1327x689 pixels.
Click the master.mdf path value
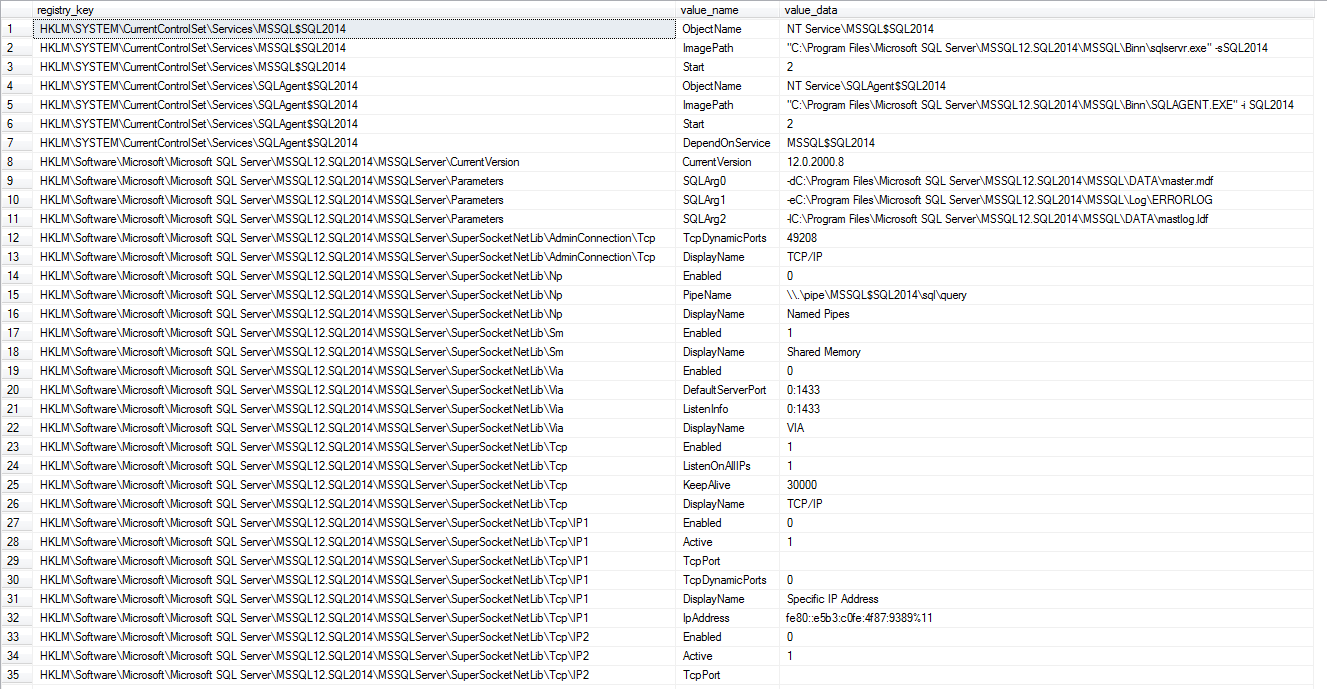pos(1000,181)
